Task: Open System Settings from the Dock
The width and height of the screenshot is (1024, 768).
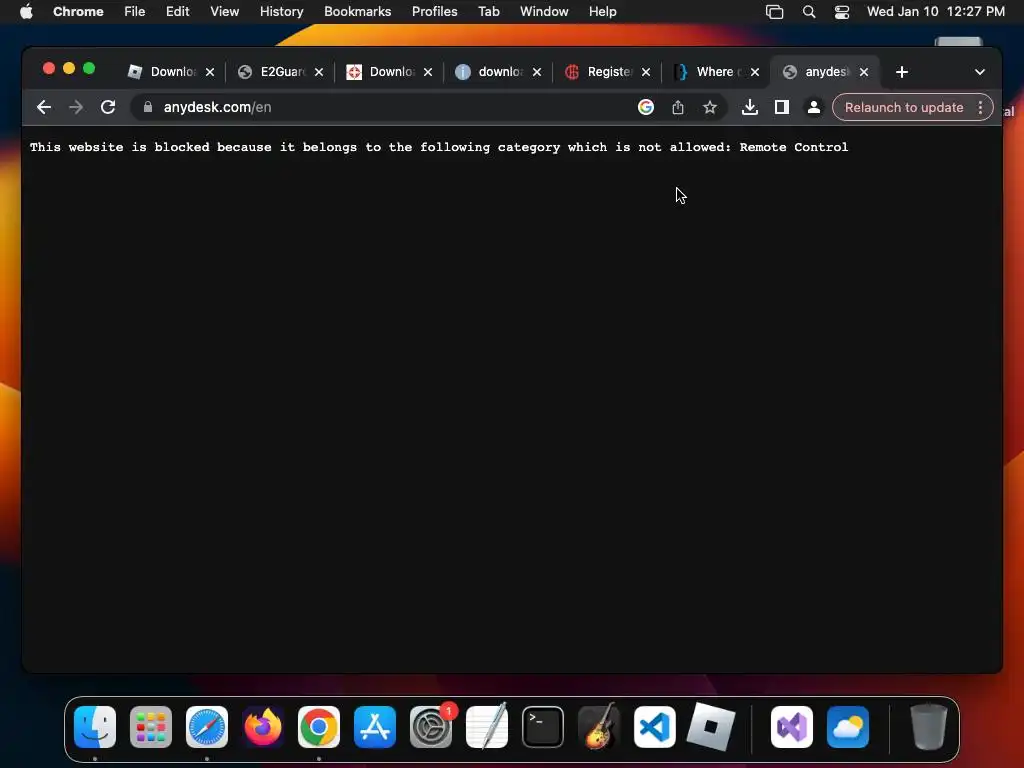Action: point(431,727)
